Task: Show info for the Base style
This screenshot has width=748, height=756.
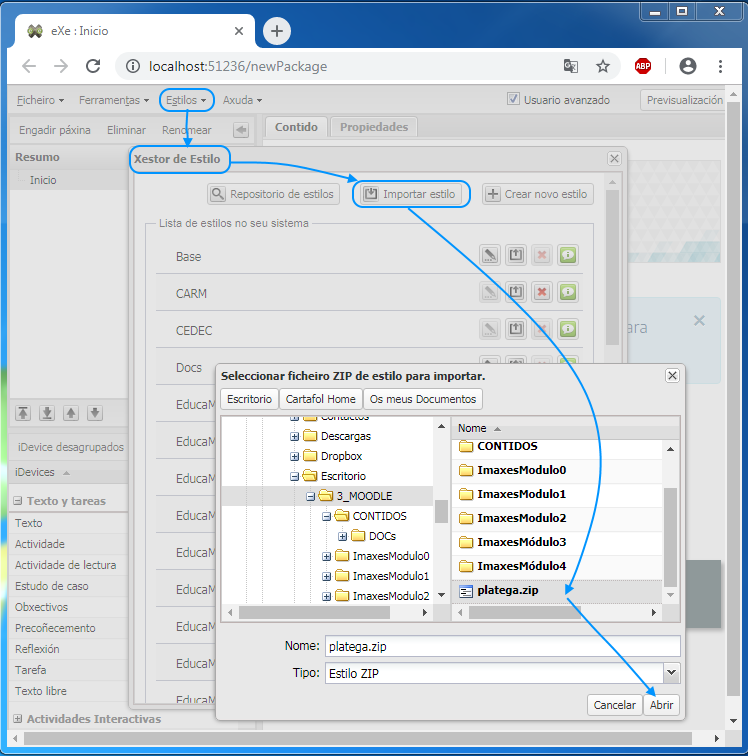Action: tap(568, 256)
